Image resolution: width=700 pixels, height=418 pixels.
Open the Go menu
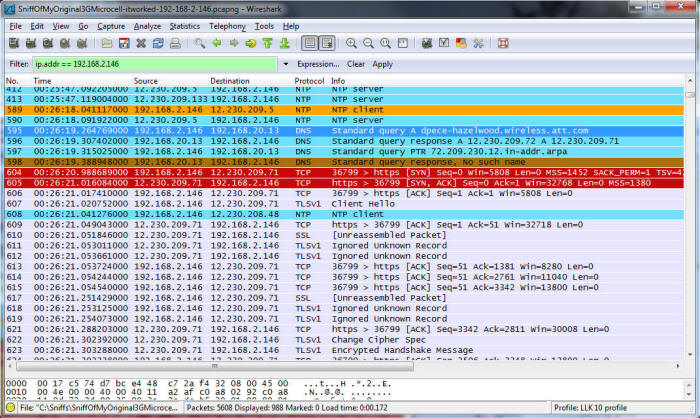pyautogui.click(x=83, y=26)
